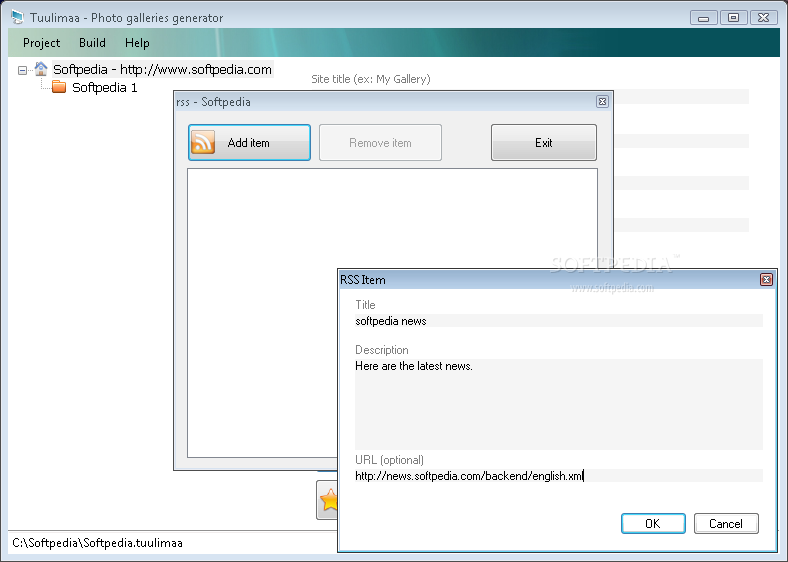Cancel the RSS Item dialog

(726, 523)
